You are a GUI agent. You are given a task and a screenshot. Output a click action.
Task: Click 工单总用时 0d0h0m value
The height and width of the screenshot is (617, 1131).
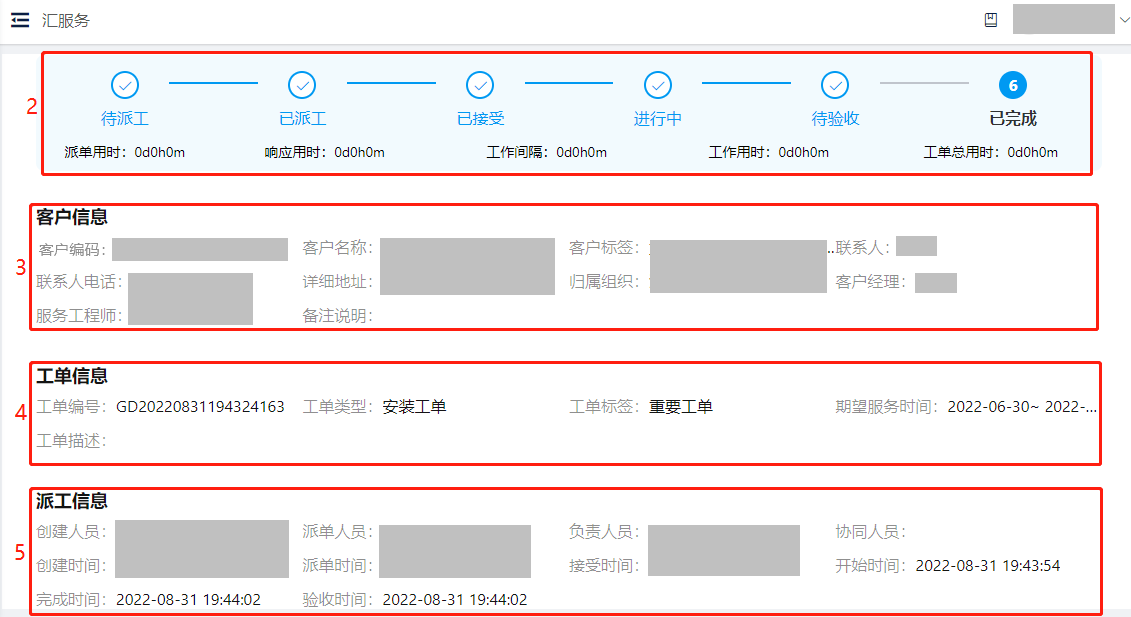pos(1033,152)
